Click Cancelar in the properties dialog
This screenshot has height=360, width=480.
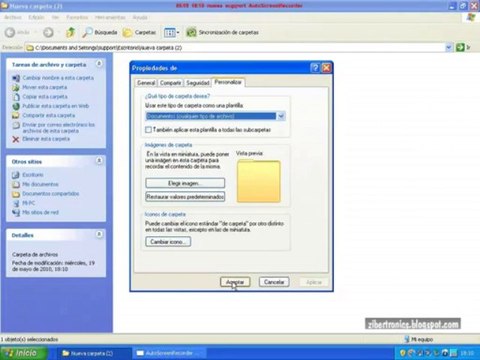[274, 282]
